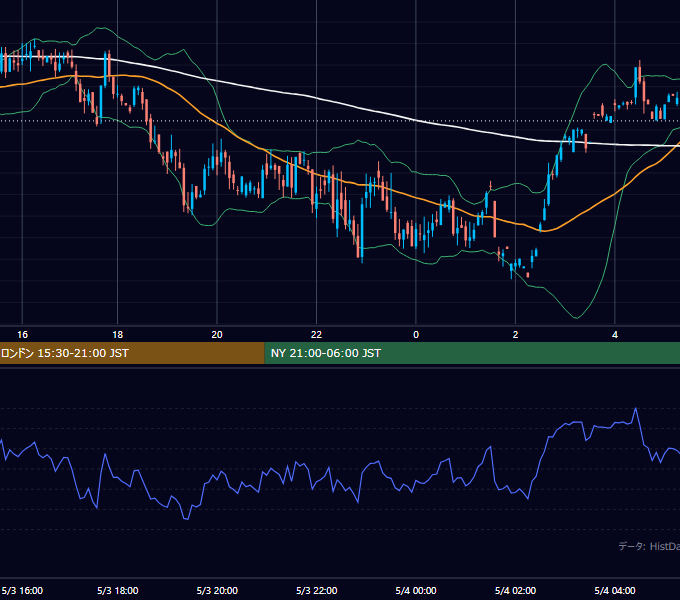680x600 pixels.
Task: Select the London 15:30-21:00 JST session band
Action: click(132, 353)
